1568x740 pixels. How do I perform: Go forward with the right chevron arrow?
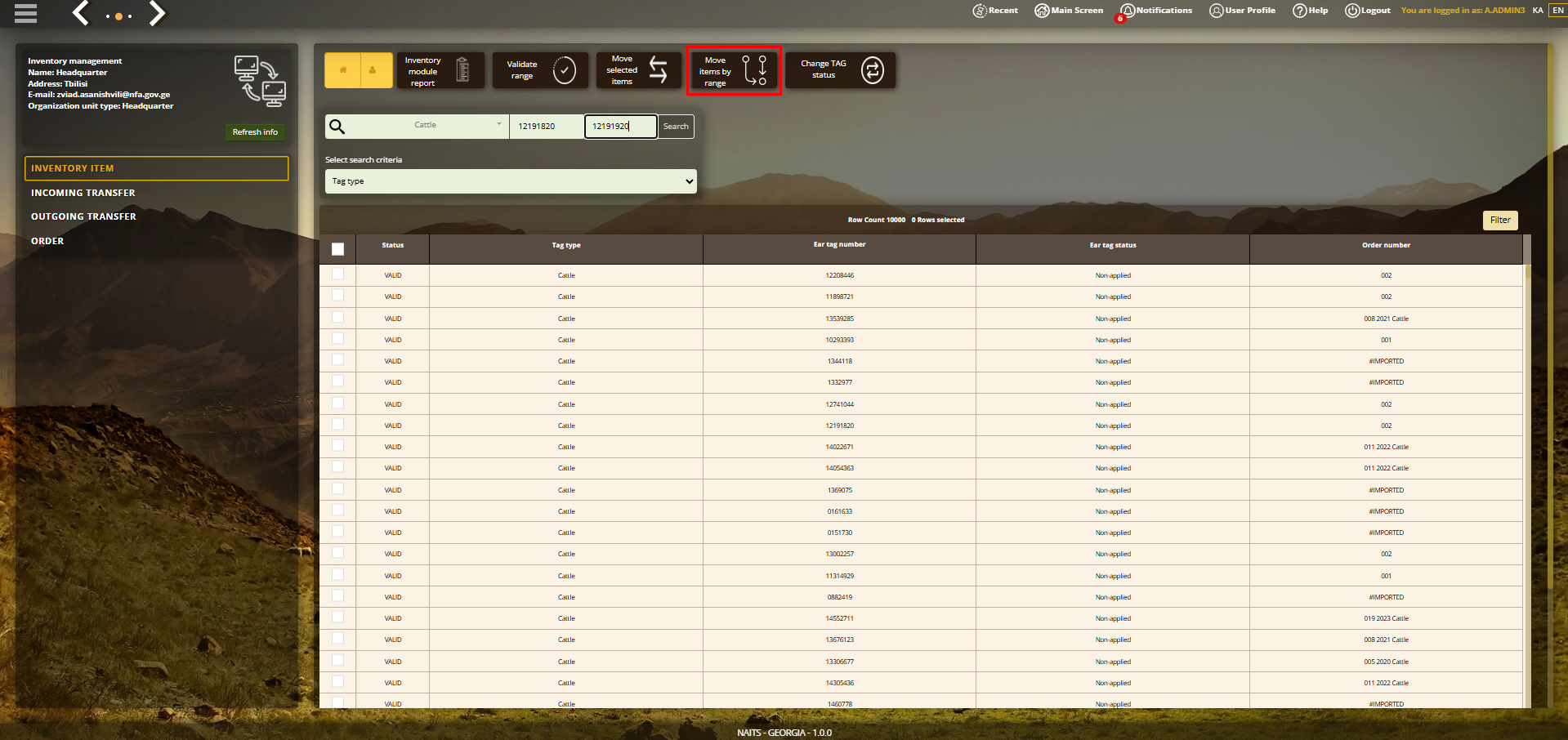[x=158, y=13]
